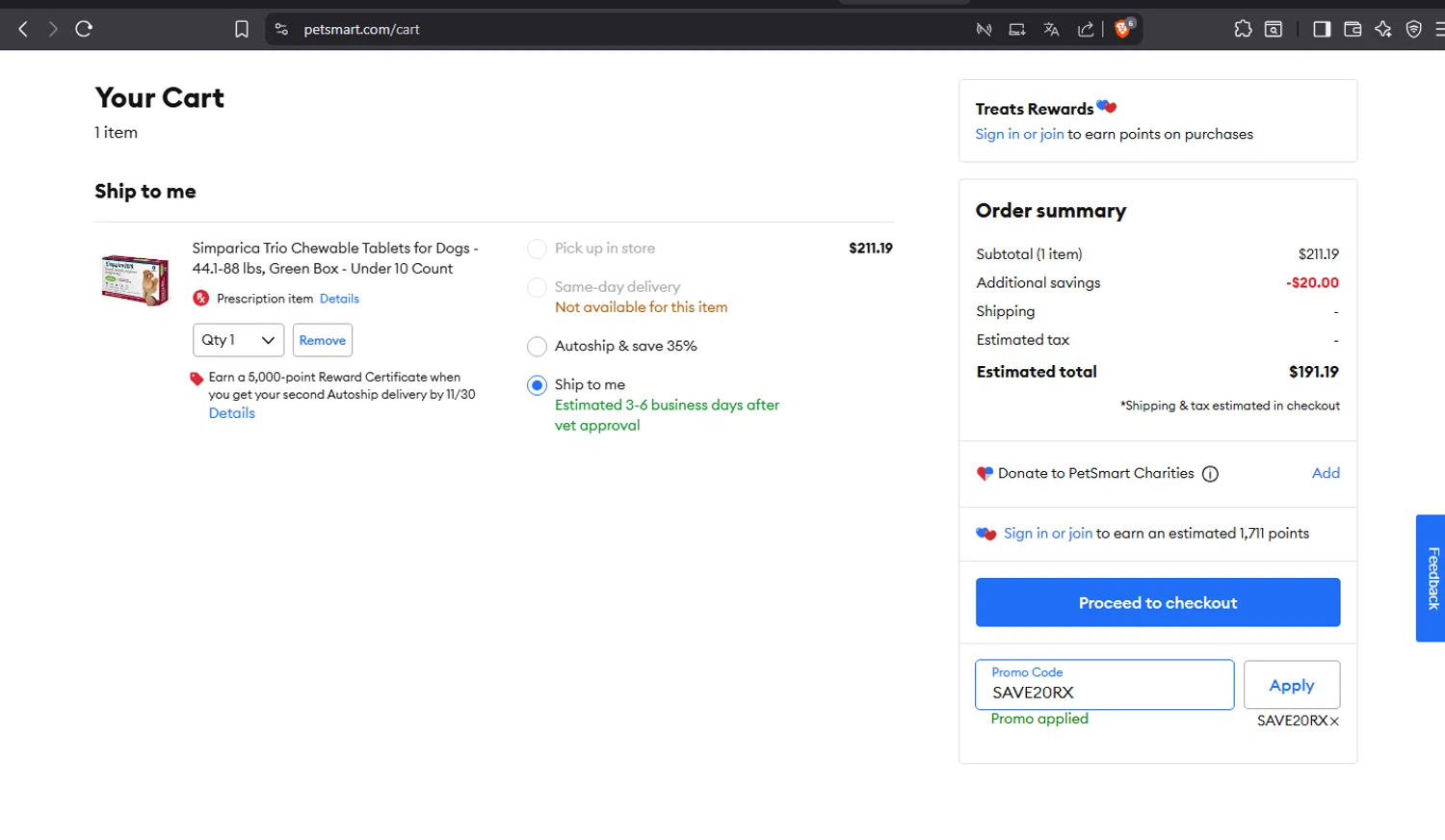Open site settings icon beside the URL
The image size is (1445, 840).
[x=281, y=29]
